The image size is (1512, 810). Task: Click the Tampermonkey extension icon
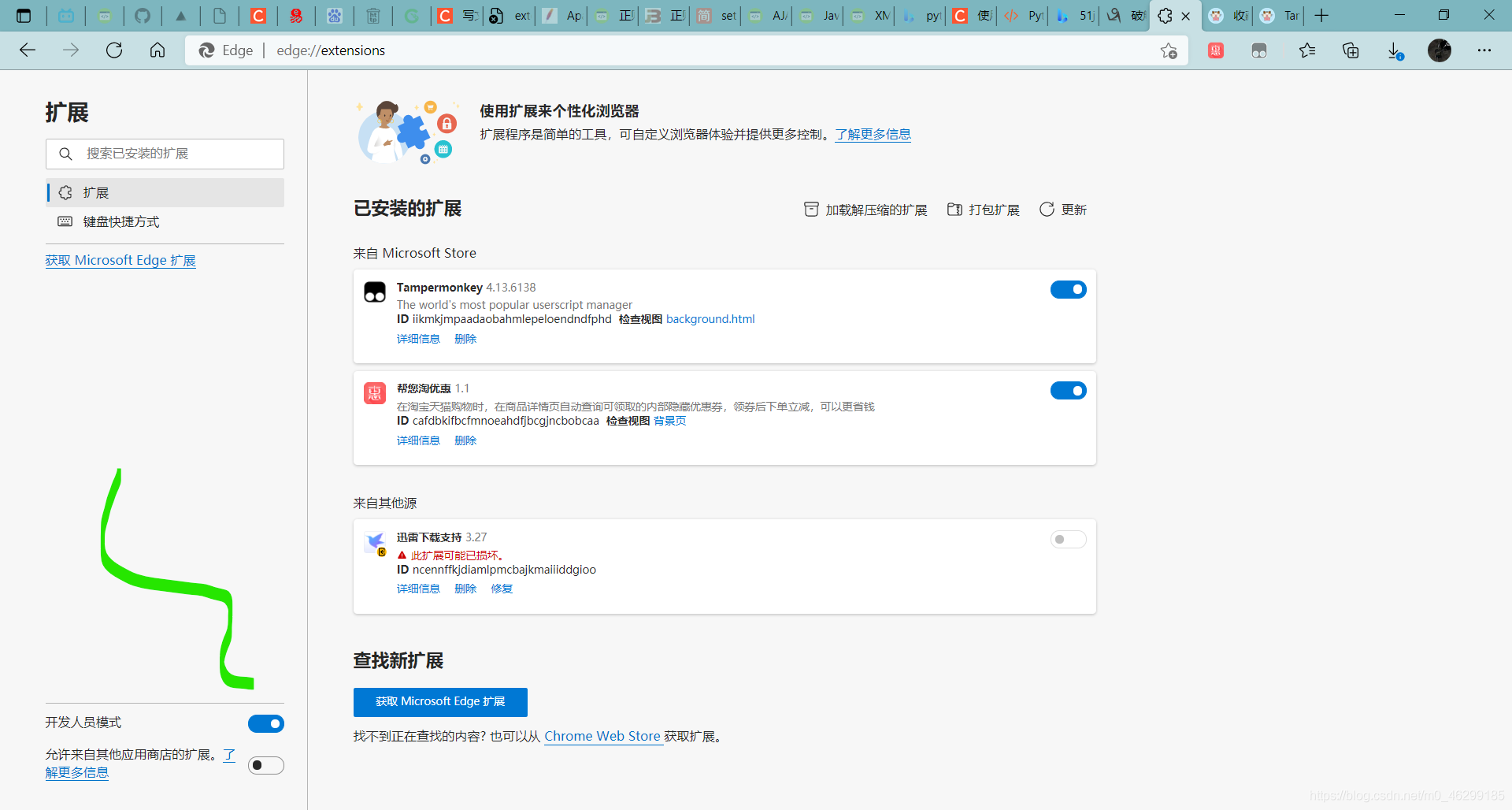pyautogui.click(x=375, y=292)
